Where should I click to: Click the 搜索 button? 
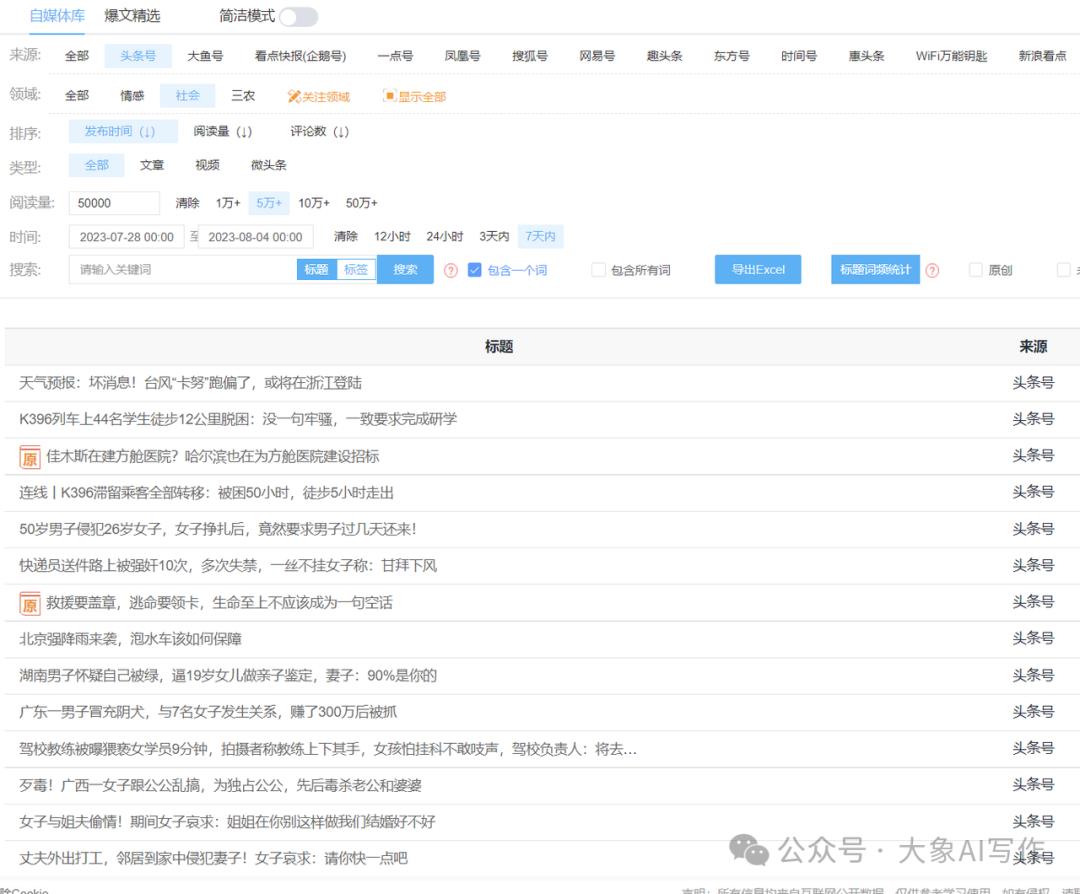coord(406,269)
